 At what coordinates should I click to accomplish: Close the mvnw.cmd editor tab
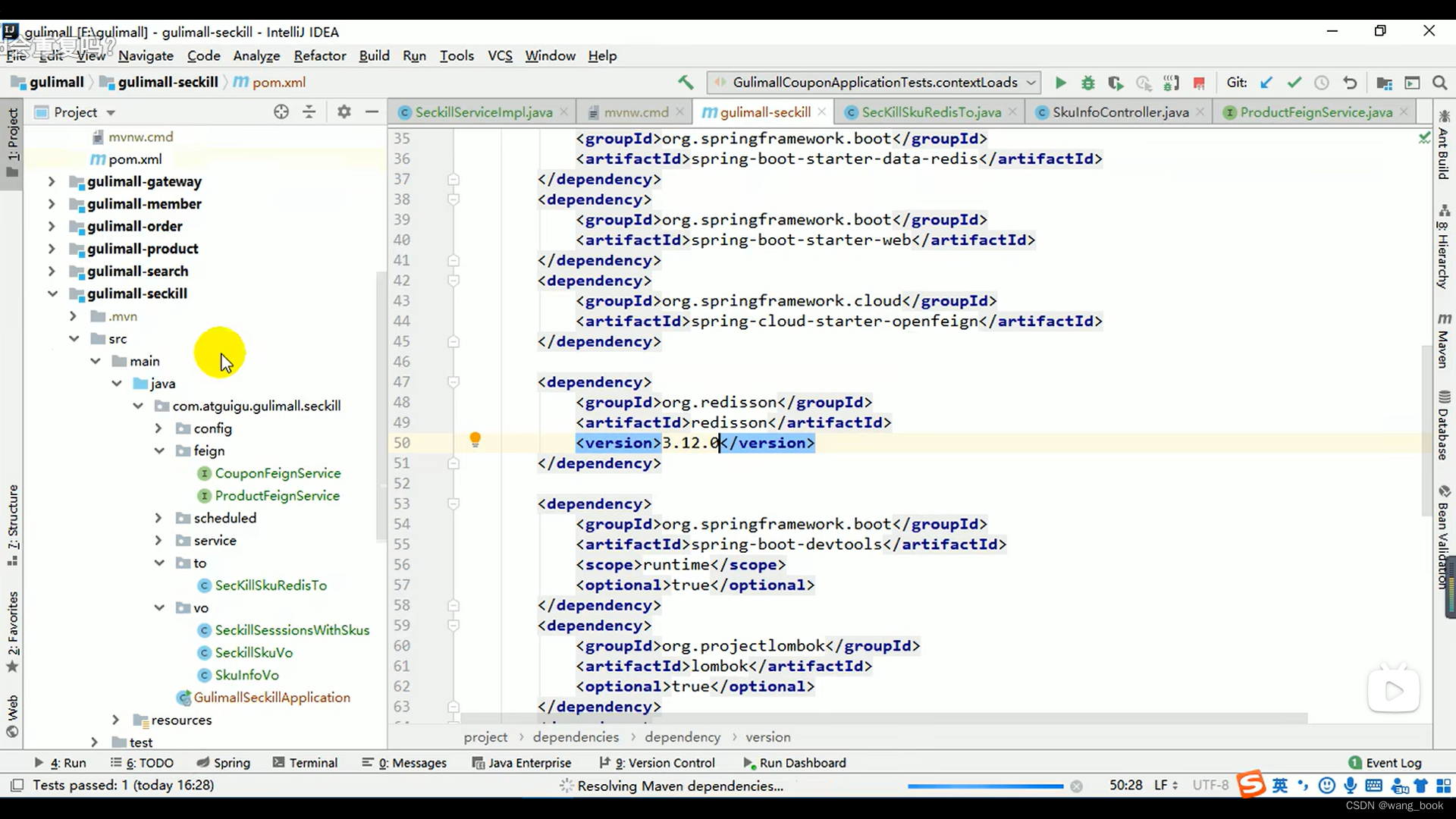pyautogui.click(x=680, y=111)
